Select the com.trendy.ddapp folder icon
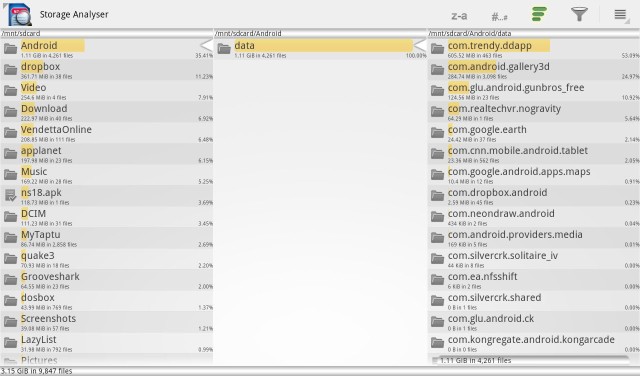The image size is (640, 376). pos(437,49)
